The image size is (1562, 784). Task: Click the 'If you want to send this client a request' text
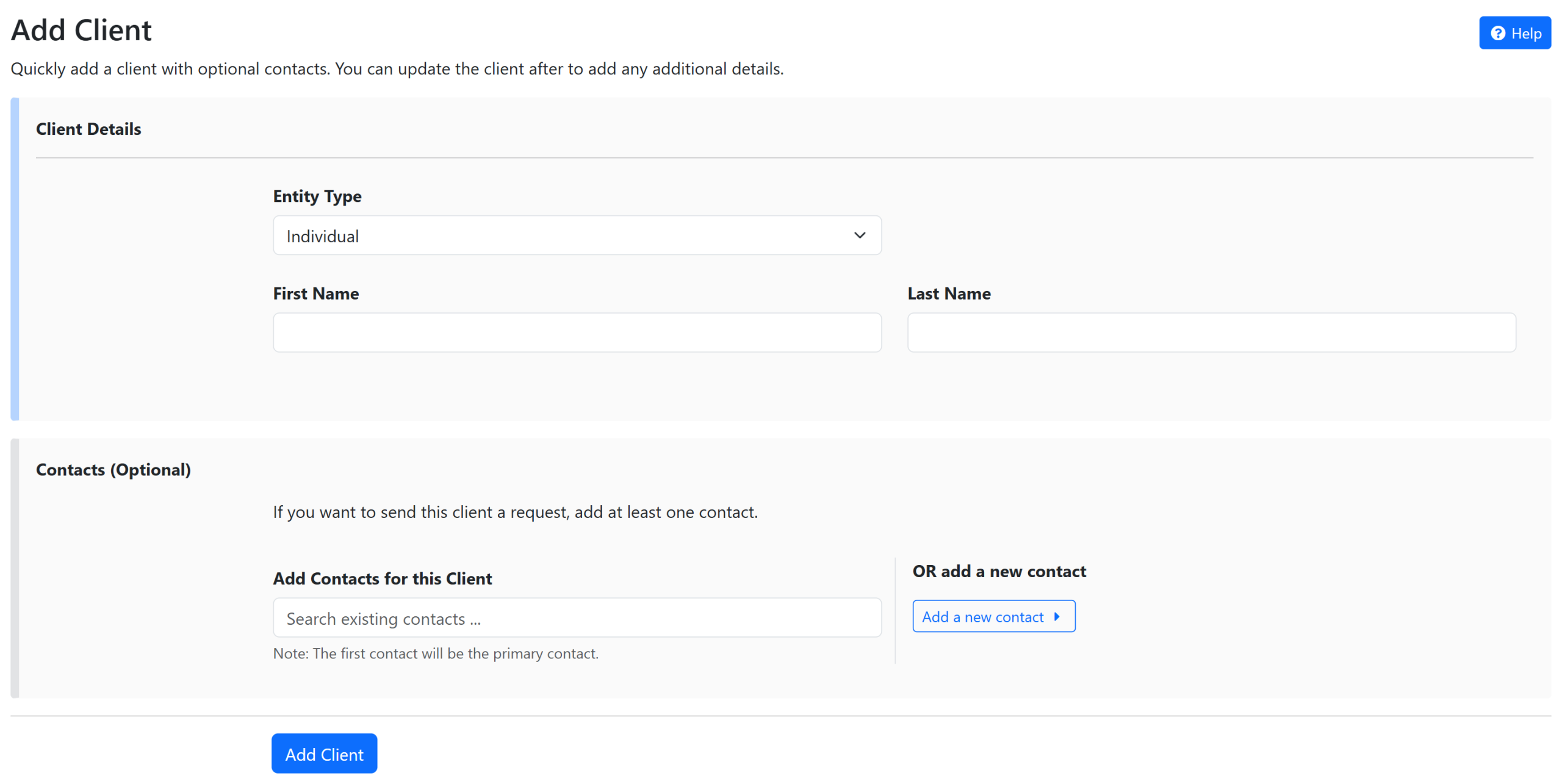[x=515, y=512]
